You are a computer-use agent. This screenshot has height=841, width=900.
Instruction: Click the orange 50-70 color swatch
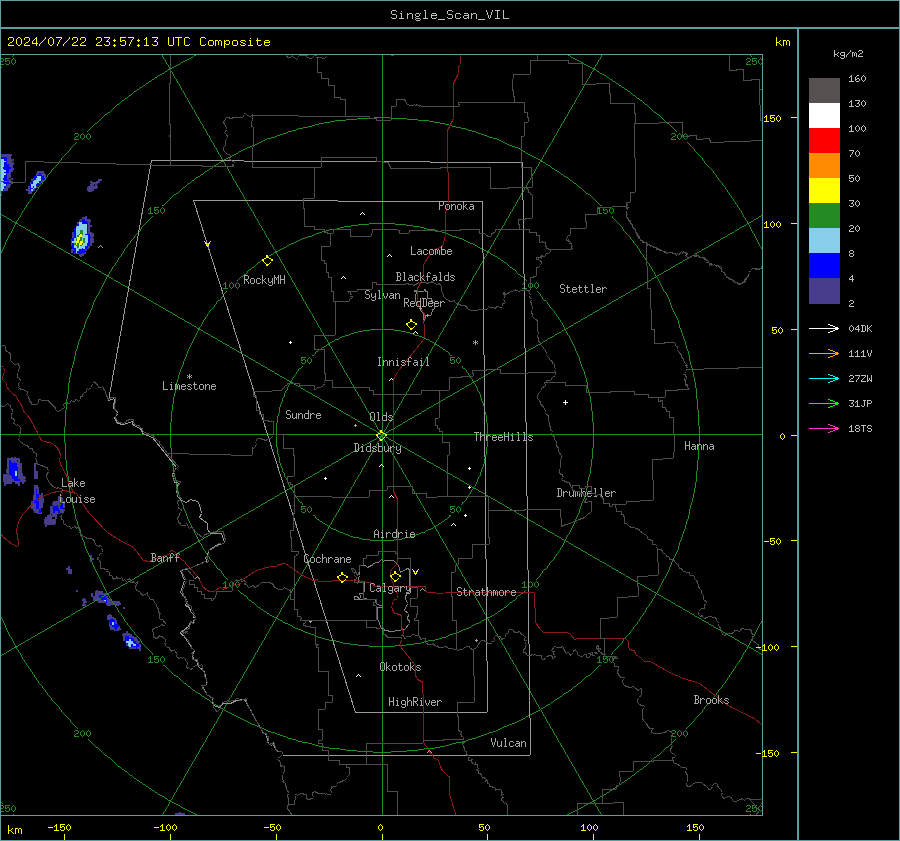824,166
